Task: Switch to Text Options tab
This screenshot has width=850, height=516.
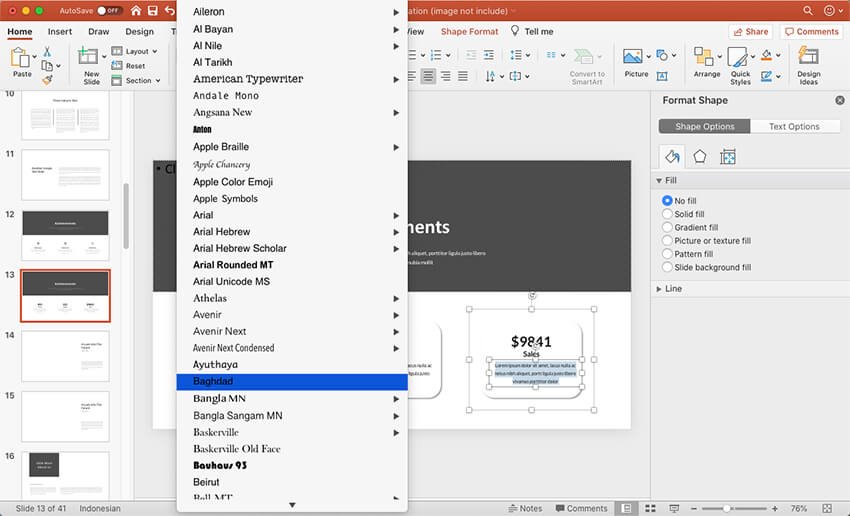Action: pyautogui.click(x=794, y=126)
